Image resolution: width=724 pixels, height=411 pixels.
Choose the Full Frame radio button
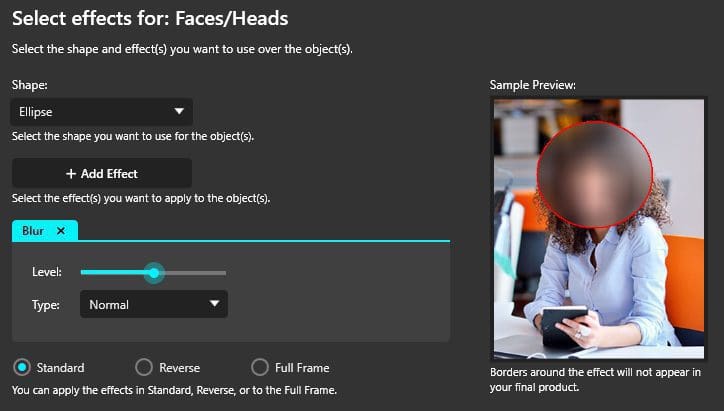pos(259,368)
